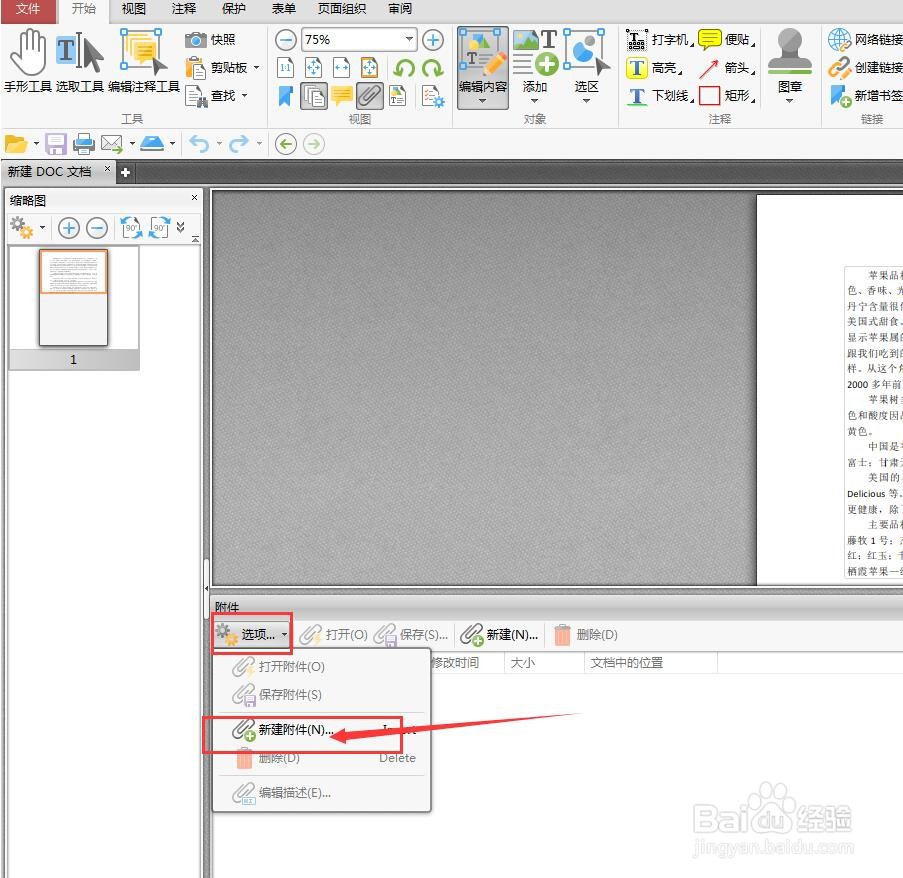Toggle the bookmarks panel icon

coord(286,96)
